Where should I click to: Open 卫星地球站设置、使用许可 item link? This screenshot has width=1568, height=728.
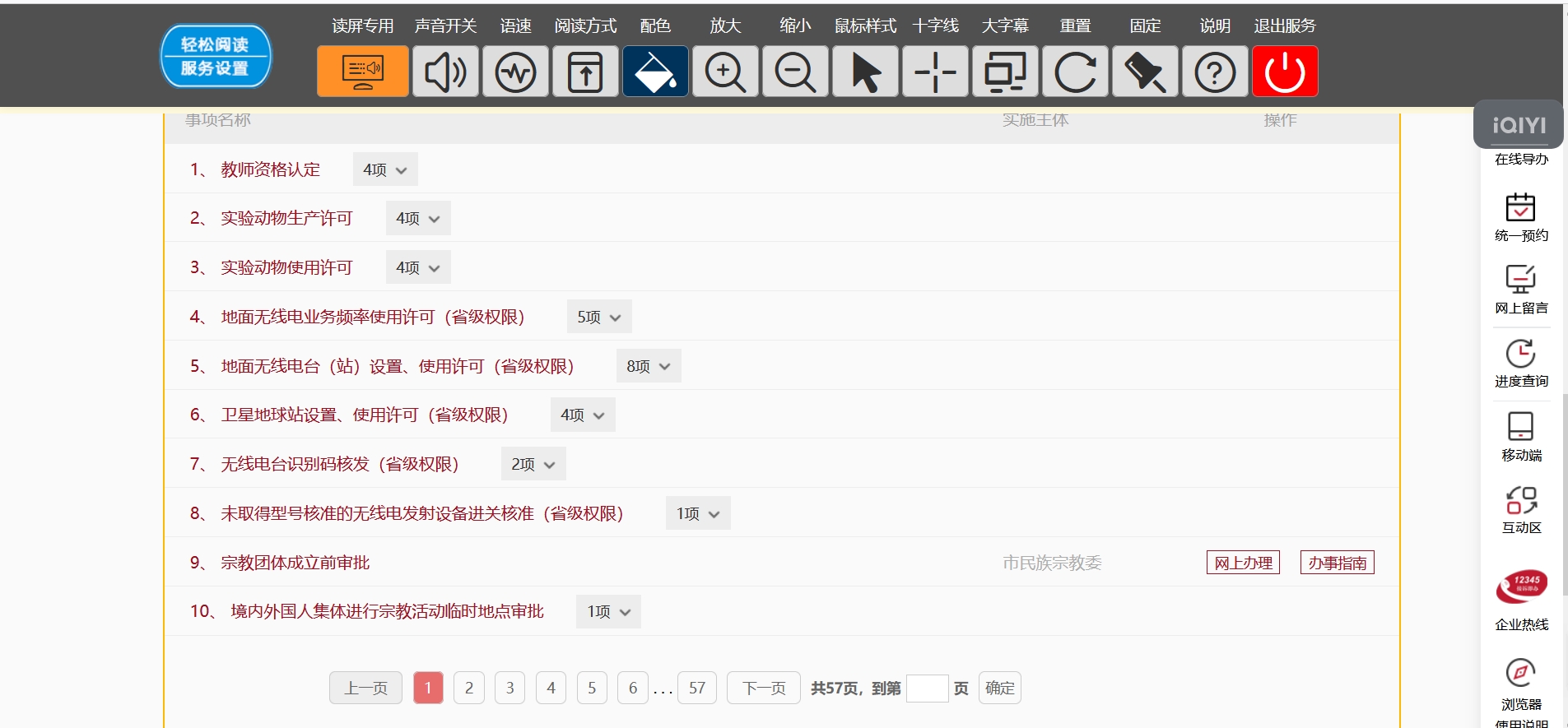[x=365, y=415]
